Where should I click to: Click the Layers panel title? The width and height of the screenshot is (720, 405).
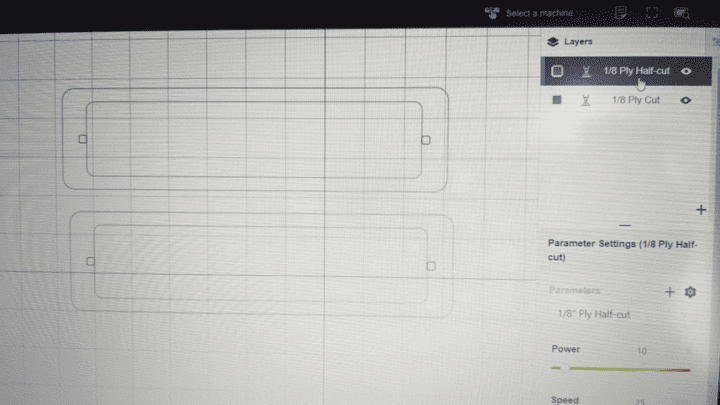pyautogui.click(x=578, y=41)
